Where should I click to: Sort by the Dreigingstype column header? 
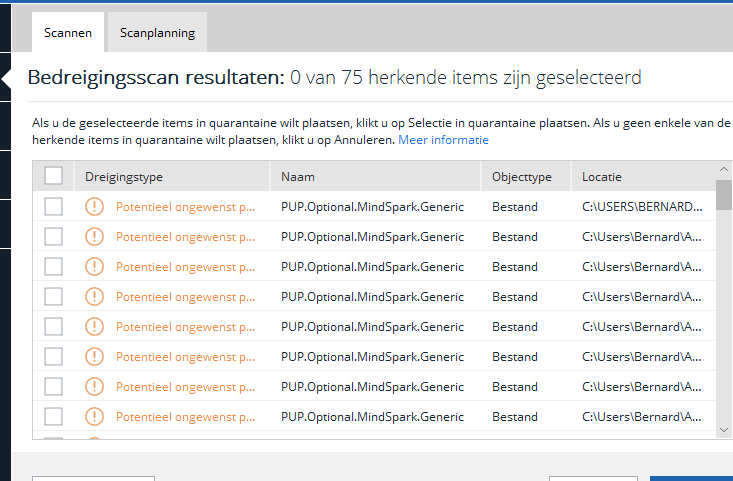coord(124,177)
